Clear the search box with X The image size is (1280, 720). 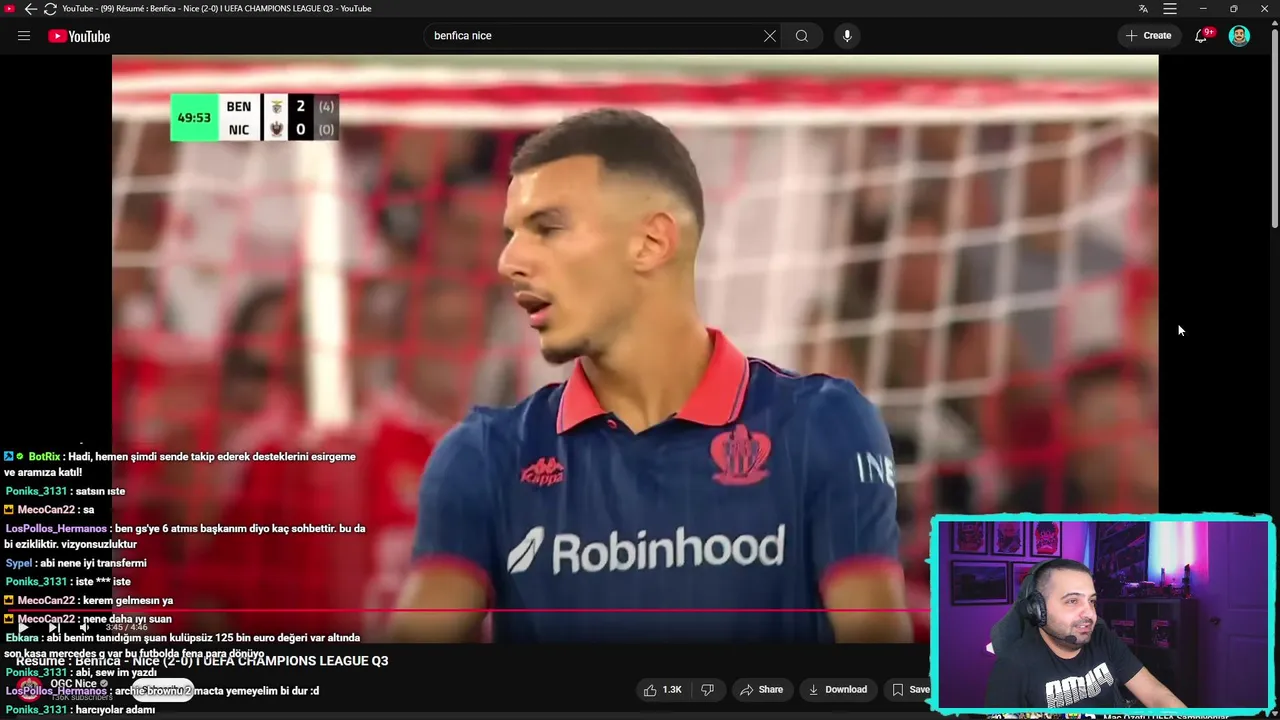pyautogui.click(x=770, y=36)
